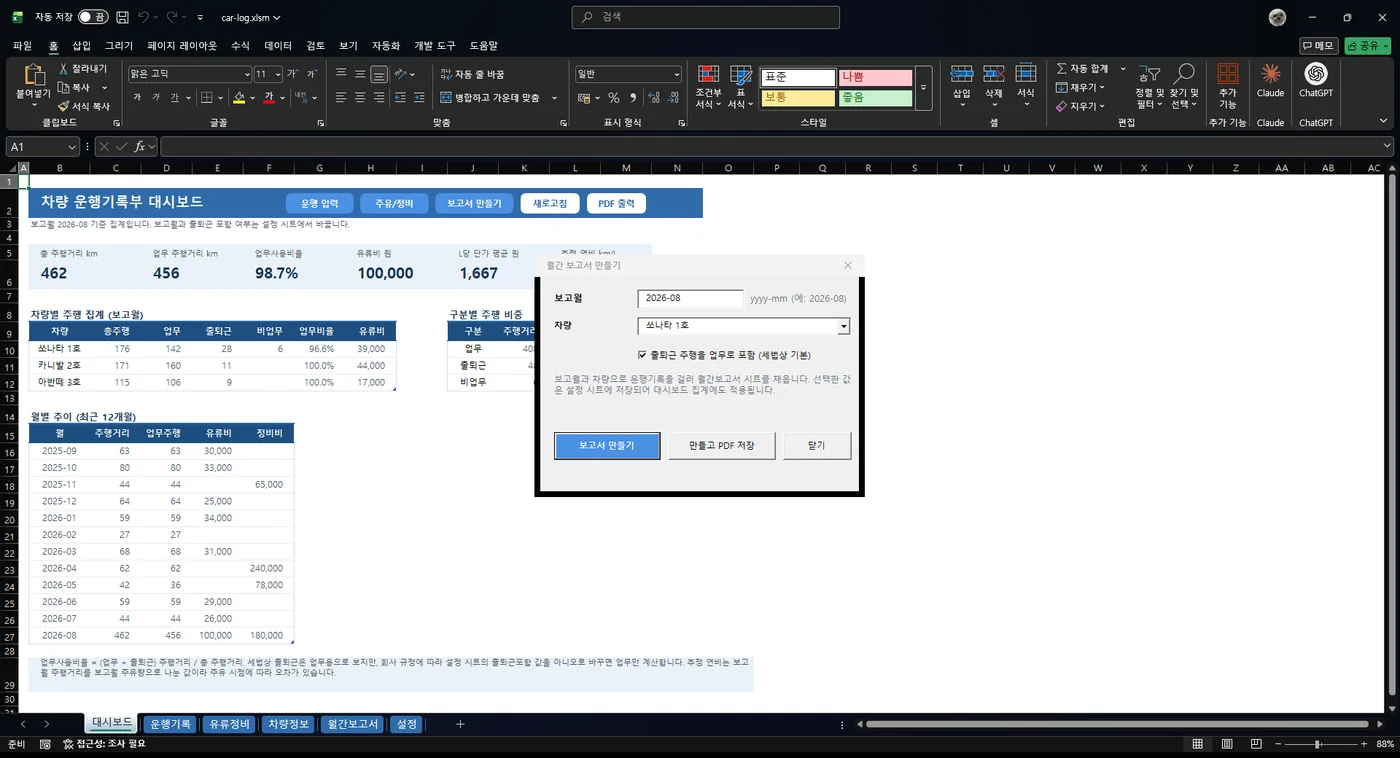
Task: Switch to the Formulas (수식) ribbon tab
Action: [240, 46]
